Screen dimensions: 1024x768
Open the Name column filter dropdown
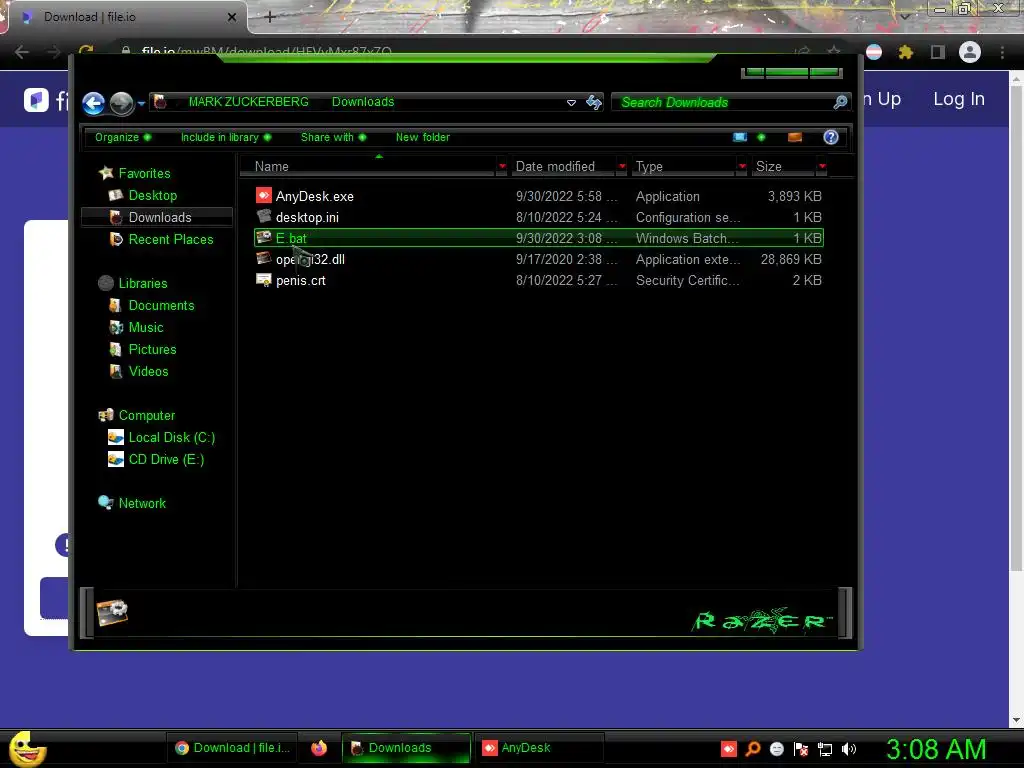[502, 167]
